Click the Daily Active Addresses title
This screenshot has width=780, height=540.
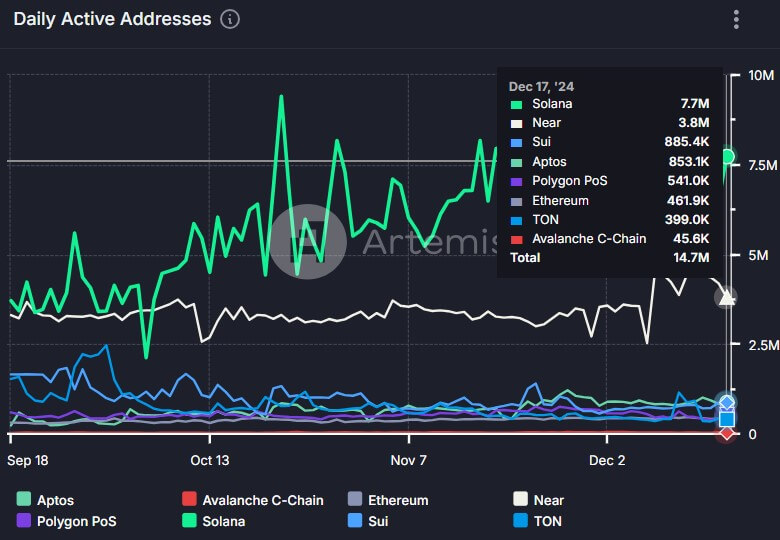point(112,19)
